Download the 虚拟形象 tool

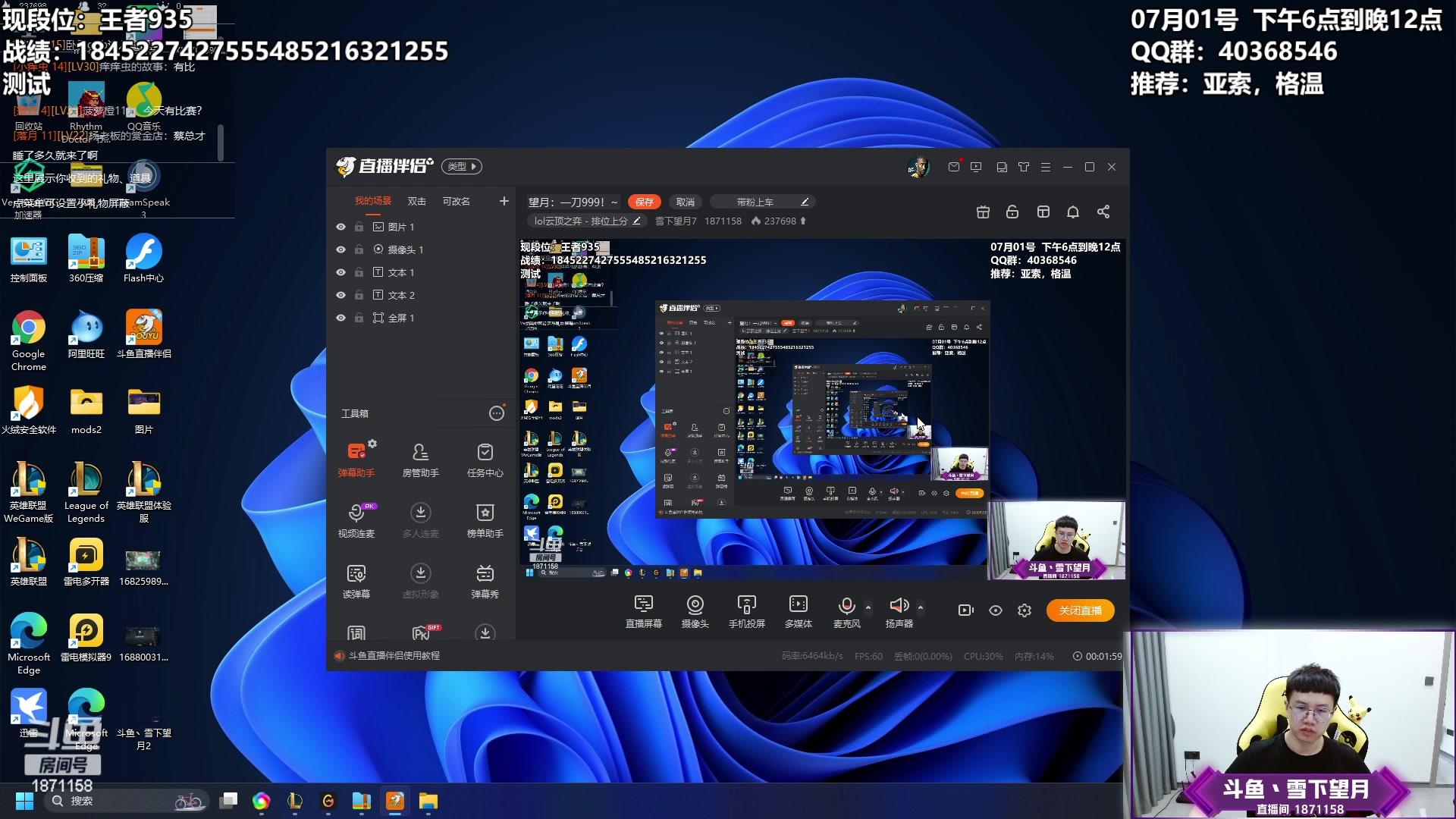[420, 580]
